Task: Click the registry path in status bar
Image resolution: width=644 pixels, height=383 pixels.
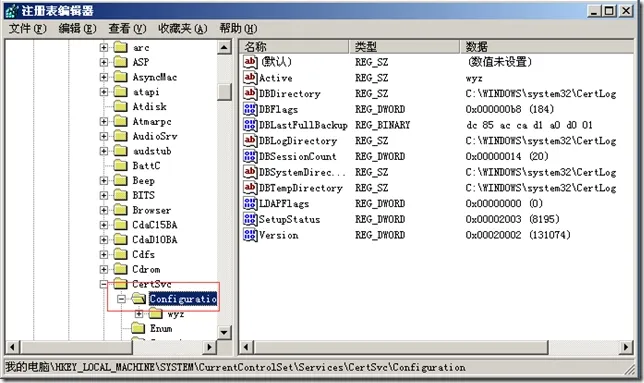Action: (x=235, y=367)
